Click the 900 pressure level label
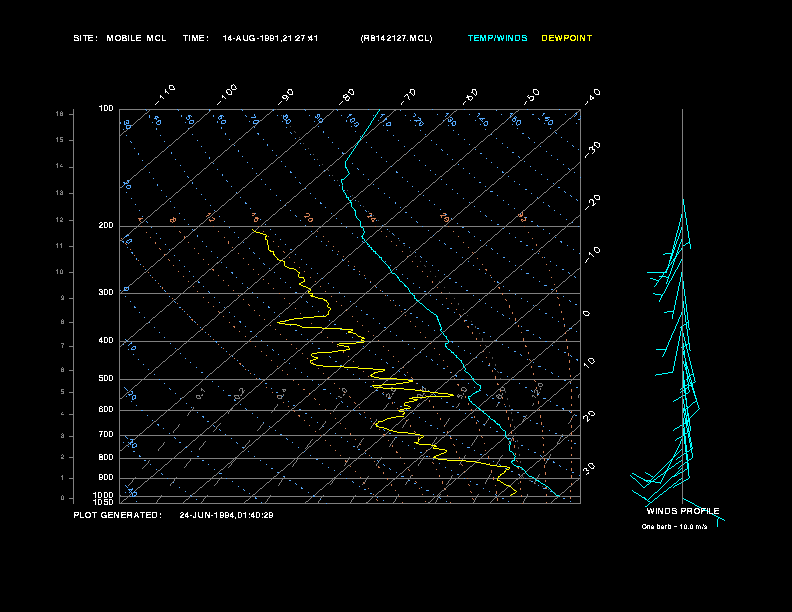This screenshot has height=612, width=792. click(x=106, y=477)
